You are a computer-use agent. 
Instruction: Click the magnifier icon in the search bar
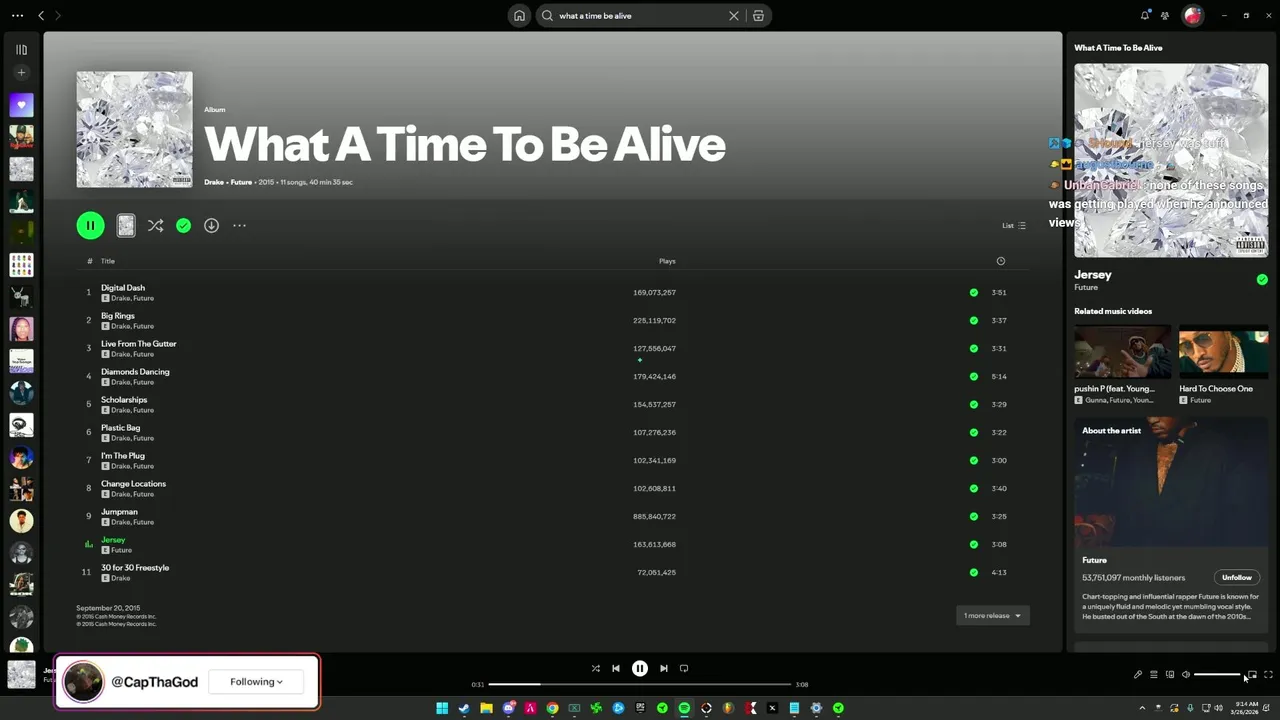coord(547,16)
